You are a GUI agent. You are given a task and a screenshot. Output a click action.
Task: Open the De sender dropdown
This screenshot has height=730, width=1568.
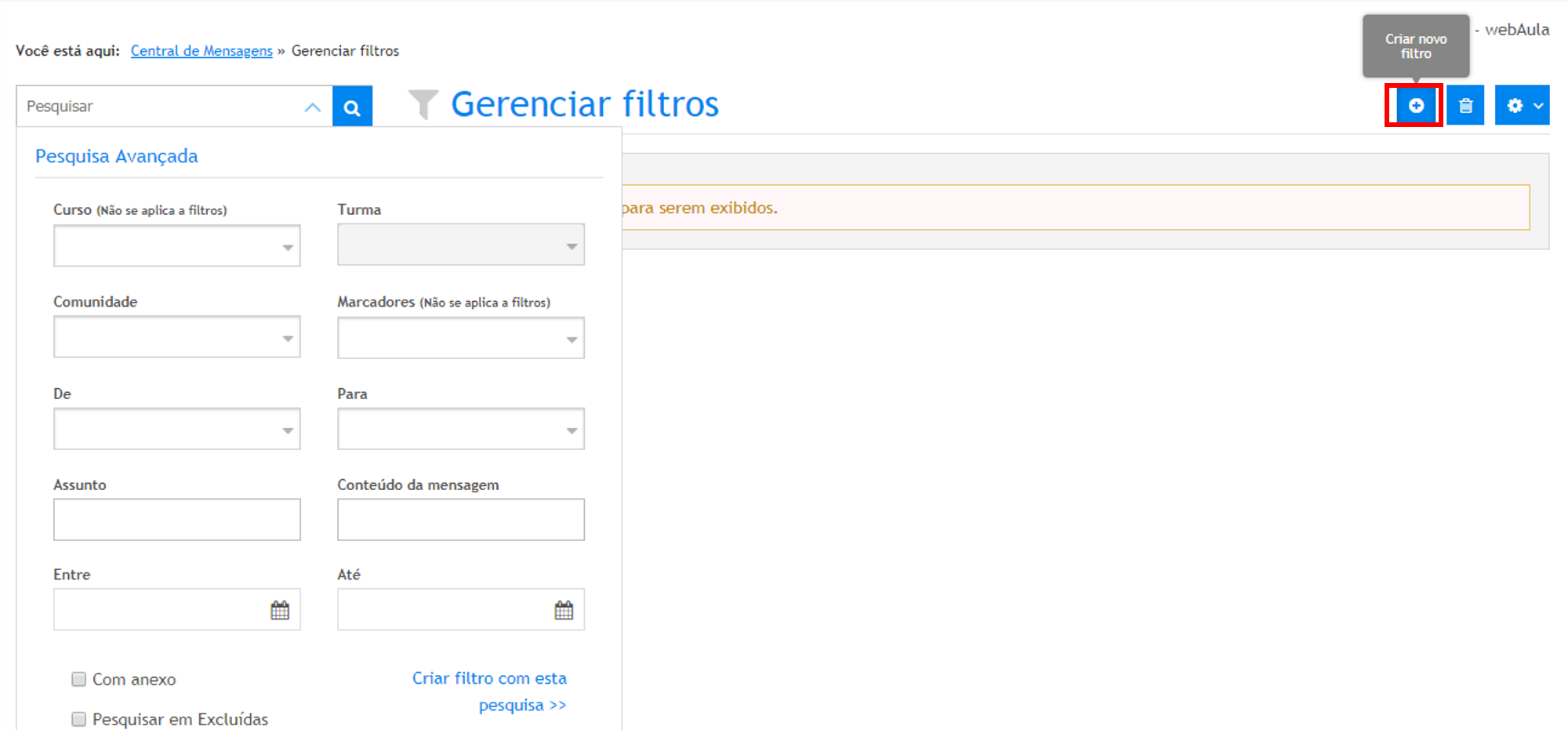(x=177, y=430)
